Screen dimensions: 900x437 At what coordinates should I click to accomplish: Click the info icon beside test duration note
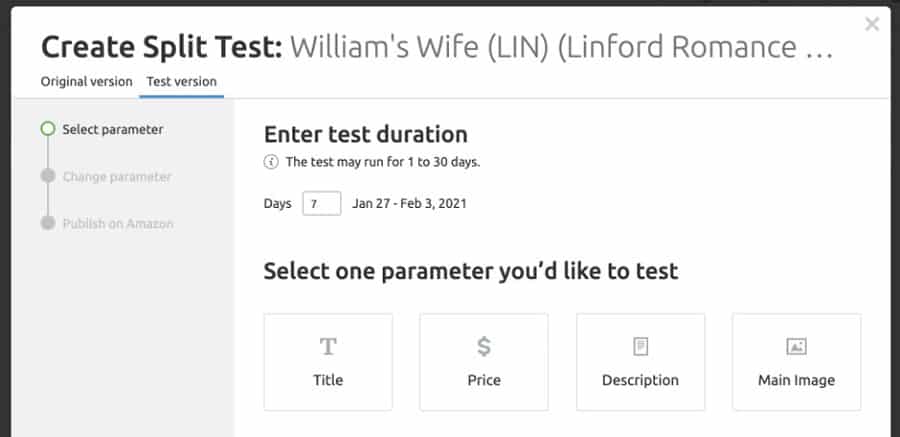click(271, 162)
